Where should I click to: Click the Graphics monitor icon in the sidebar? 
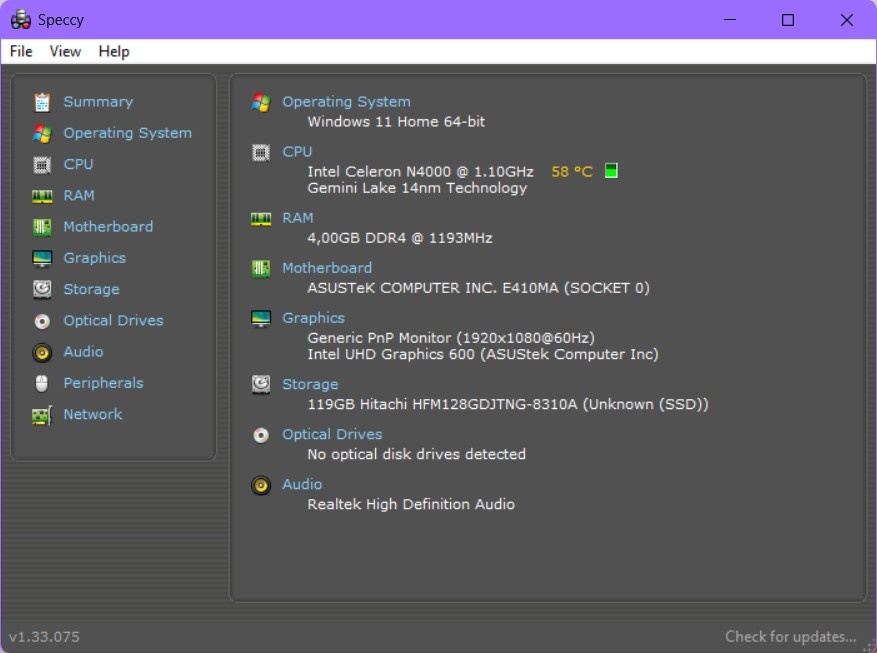tap(41, 258)
